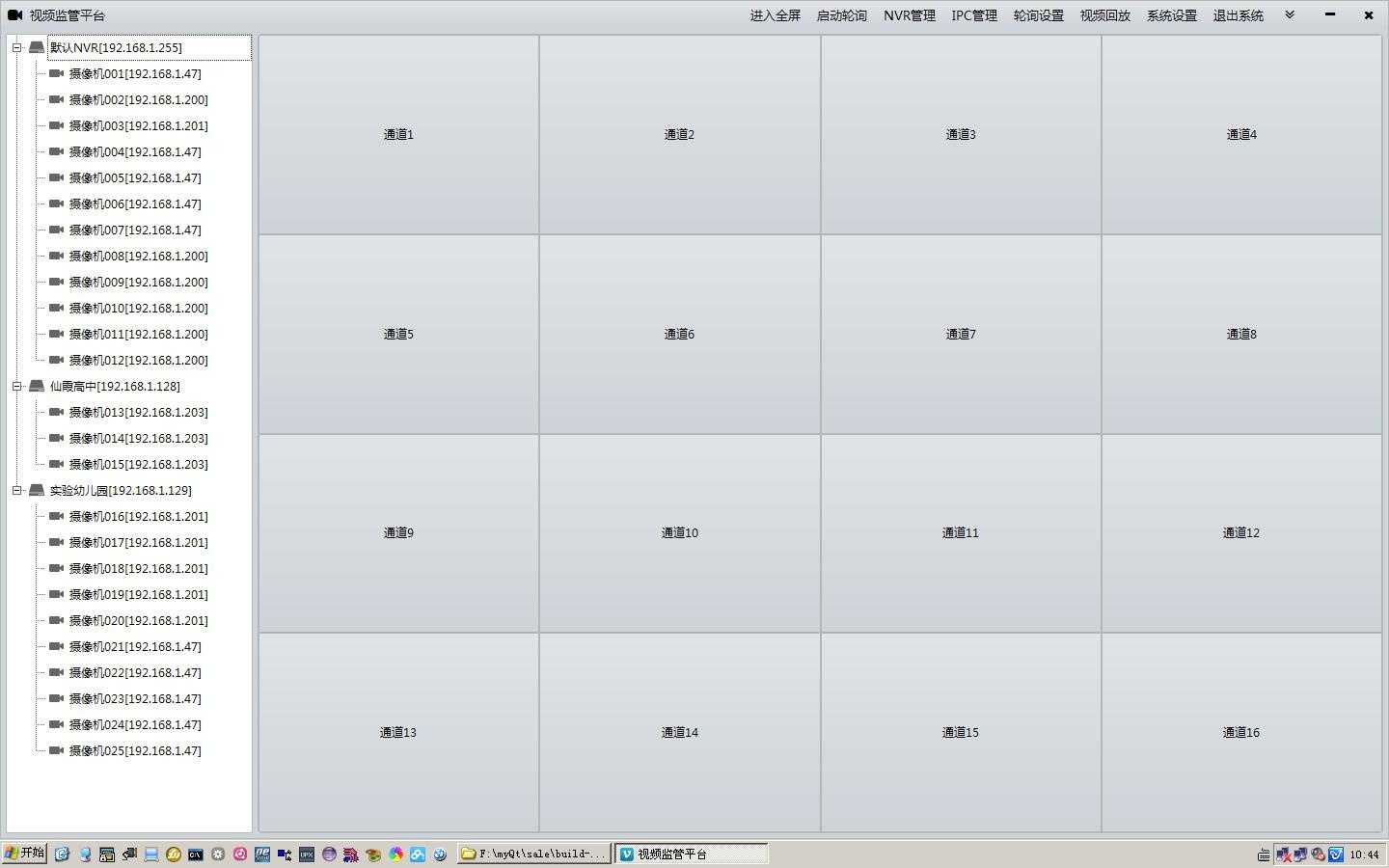Click the camera icon for 摄像机001
The image size is (1389, 868).
[56, 73]
